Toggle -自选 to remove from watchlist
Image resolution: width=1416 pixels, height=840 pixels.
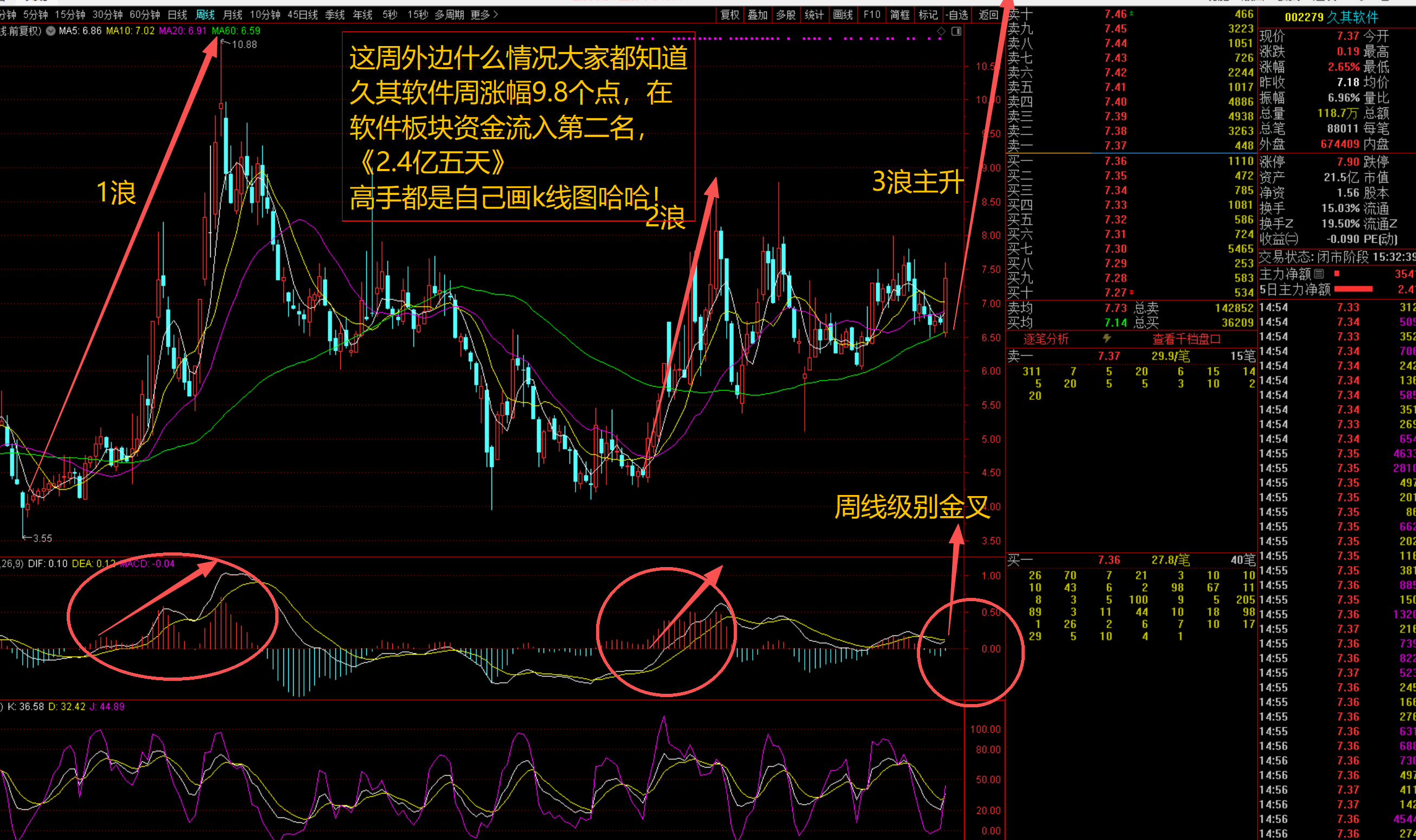point(956,15)
